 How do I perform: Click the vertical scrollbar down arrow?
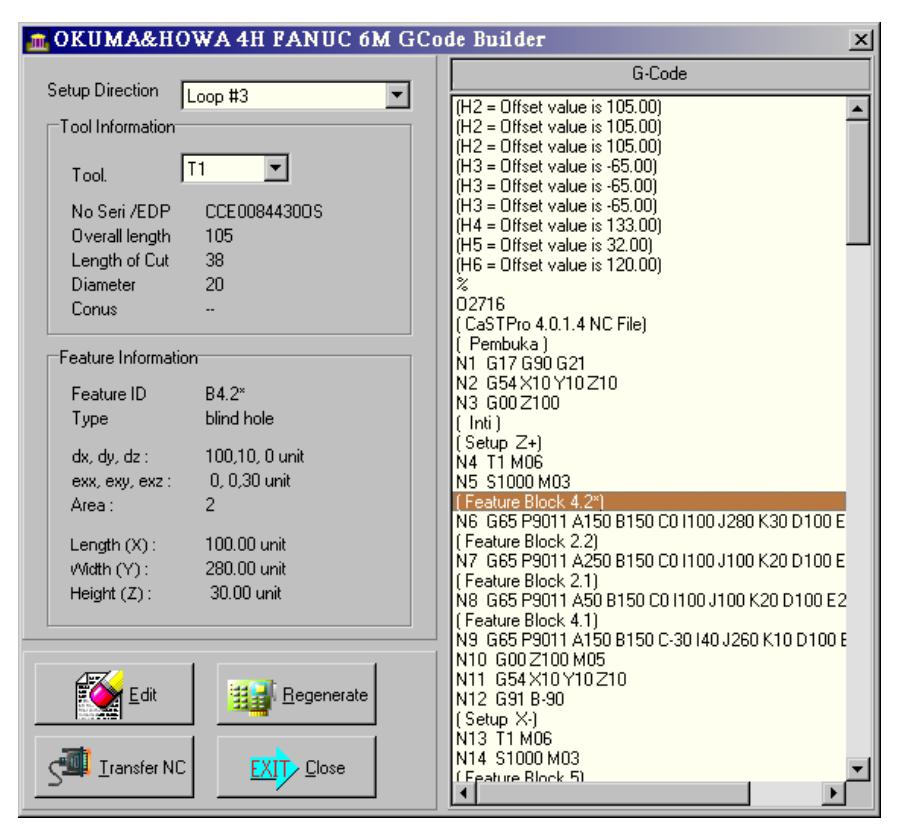[x=857, y=769]
